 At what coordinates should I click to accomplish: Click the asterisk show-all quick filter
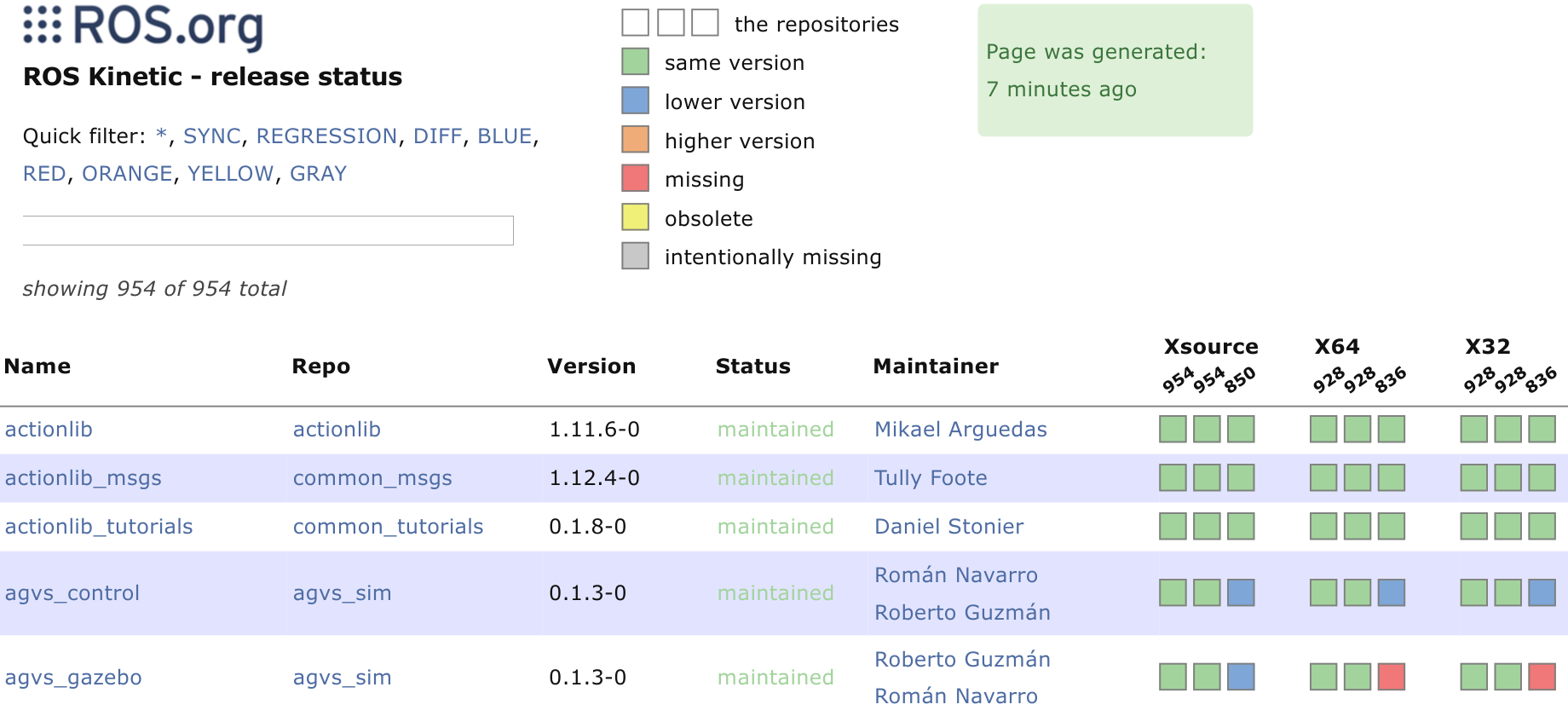[x=161, y=136]
